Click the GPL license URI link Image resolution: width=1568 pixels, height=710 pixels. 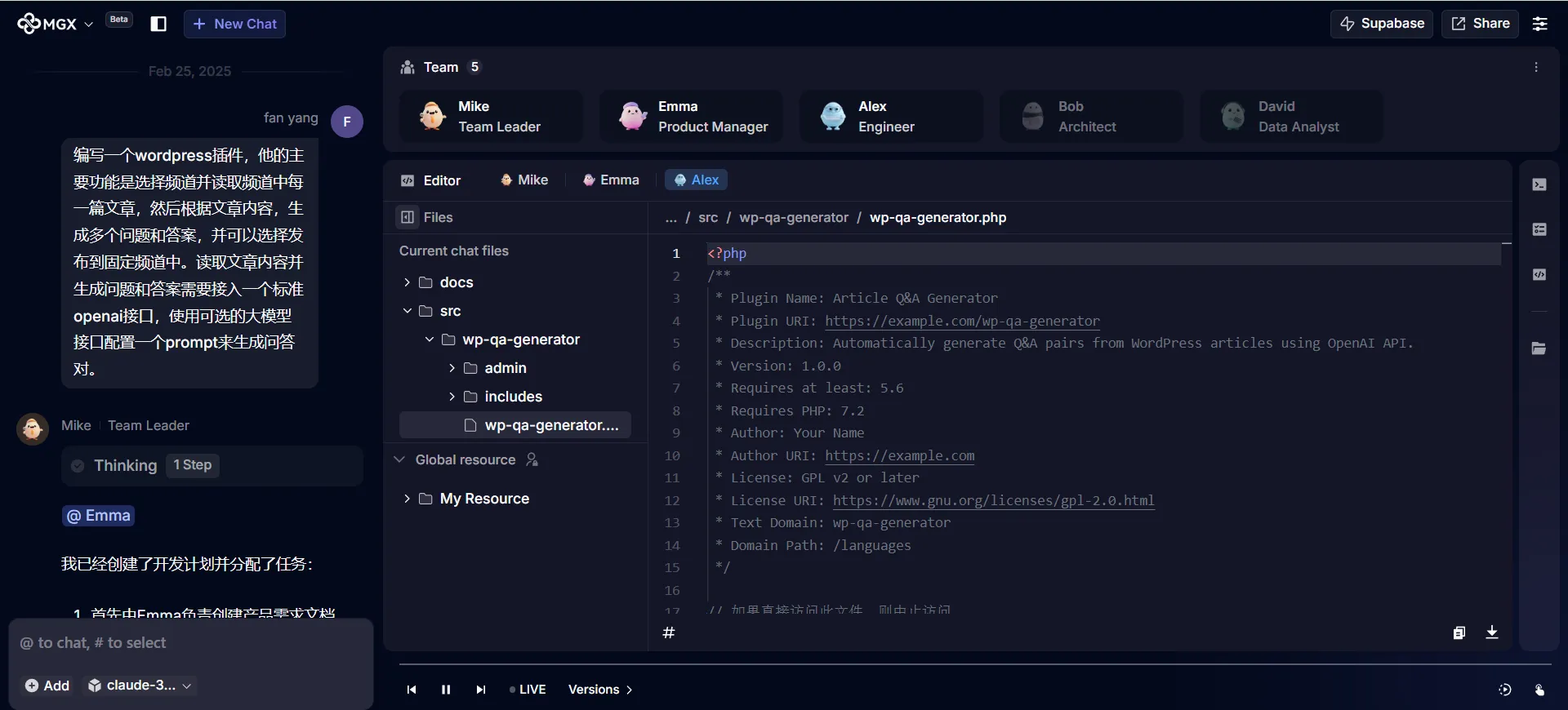[993, 501]
